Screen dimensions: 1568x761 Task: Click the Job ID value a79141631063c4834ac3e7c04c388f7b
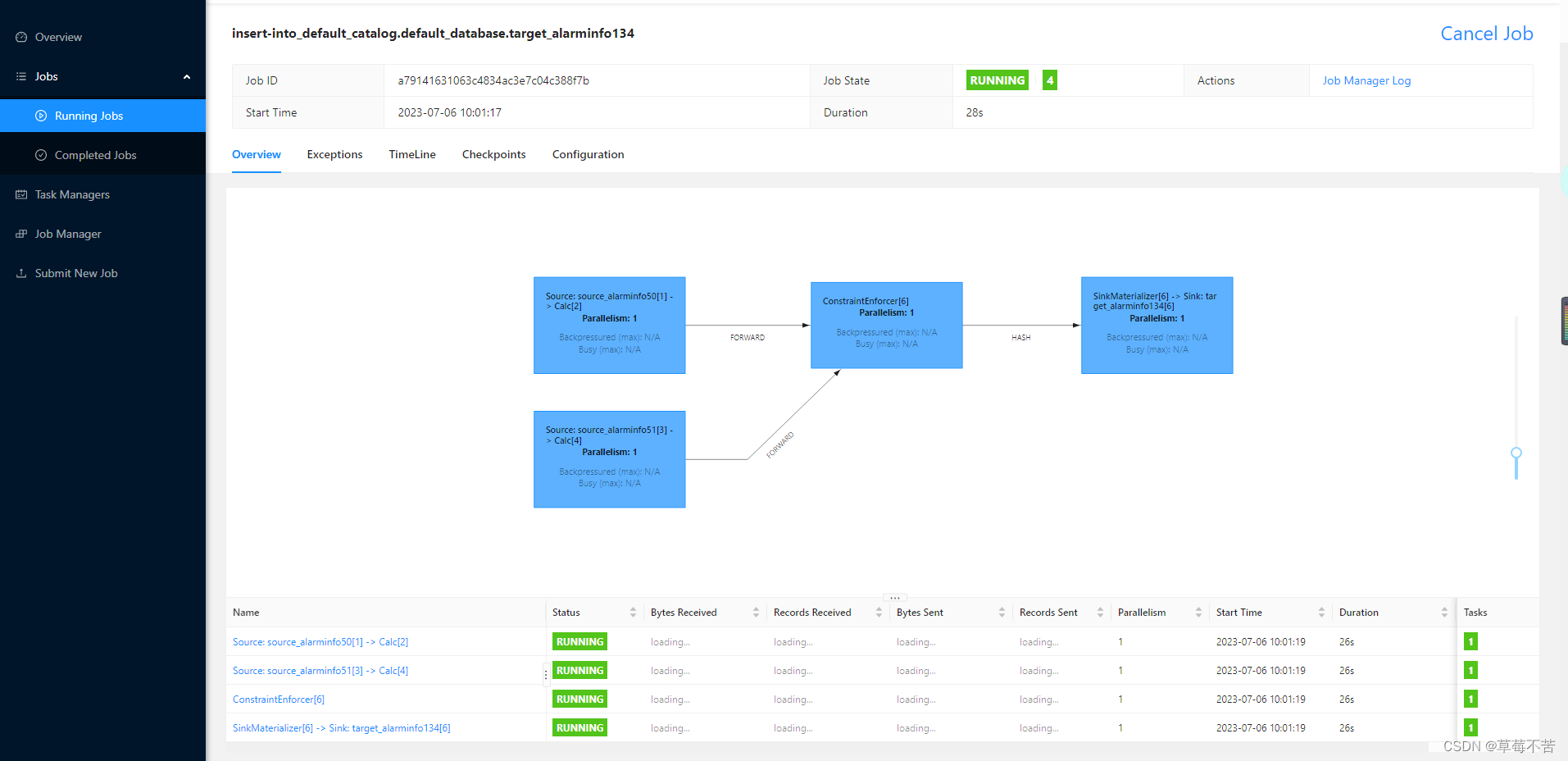(x=493, y=80)
